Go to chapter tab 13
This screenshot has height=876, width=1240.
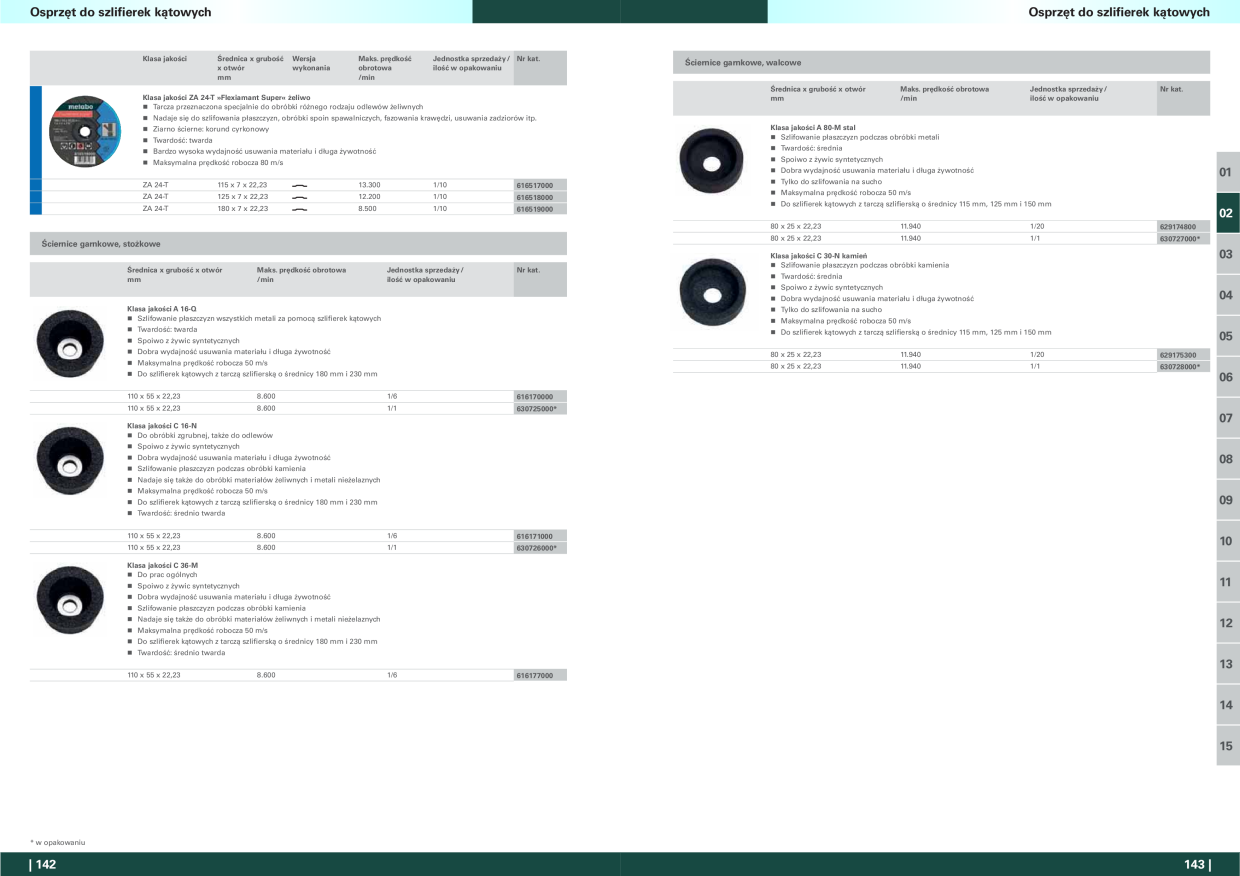(1227, 664)
